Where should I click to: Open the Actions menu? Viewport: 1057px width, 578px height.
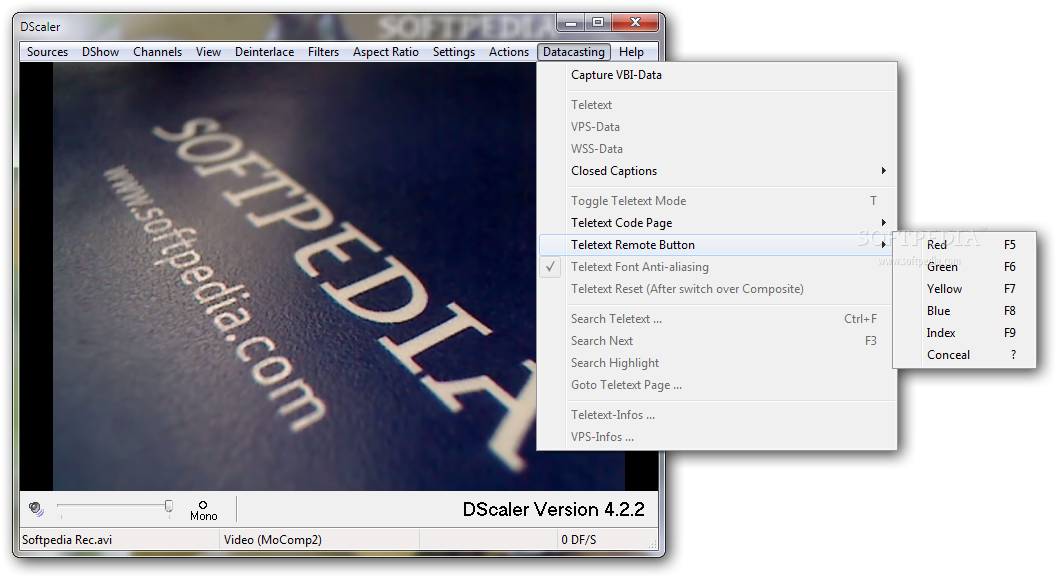509,52
